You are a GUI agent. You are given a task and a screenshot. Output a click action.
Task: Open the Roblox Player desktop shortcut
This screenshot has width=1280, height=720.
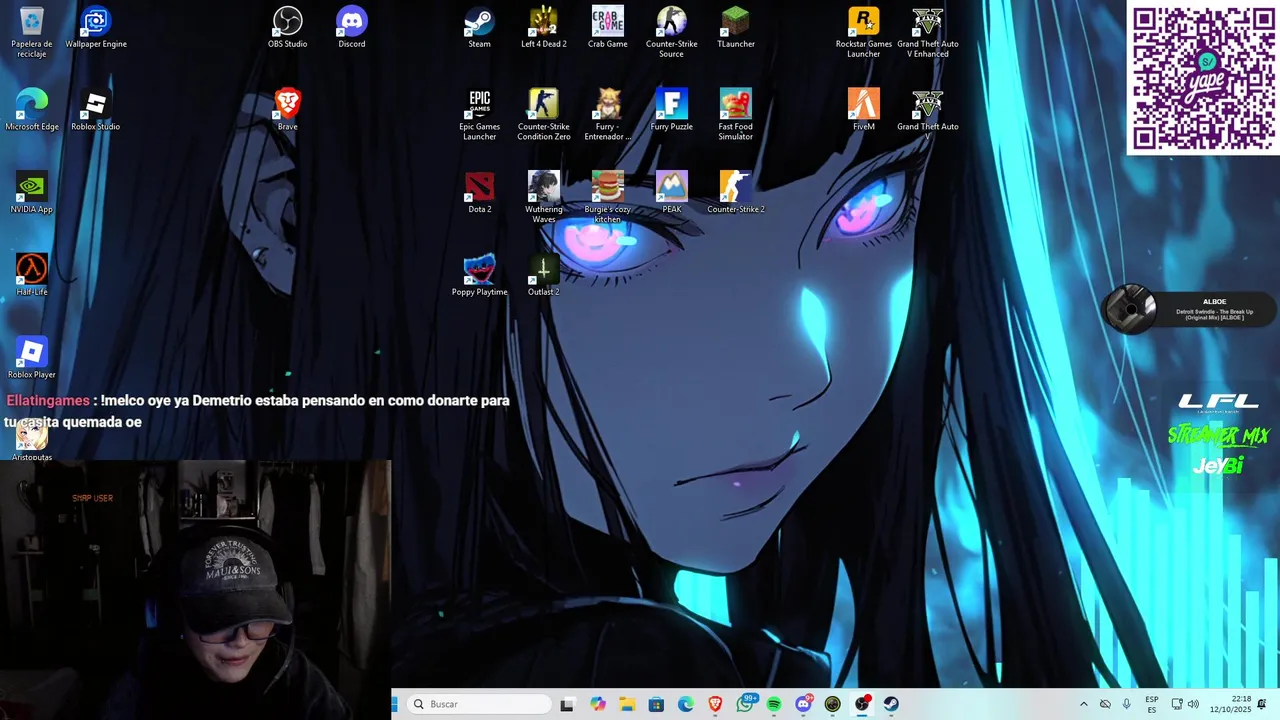(32, 358)
